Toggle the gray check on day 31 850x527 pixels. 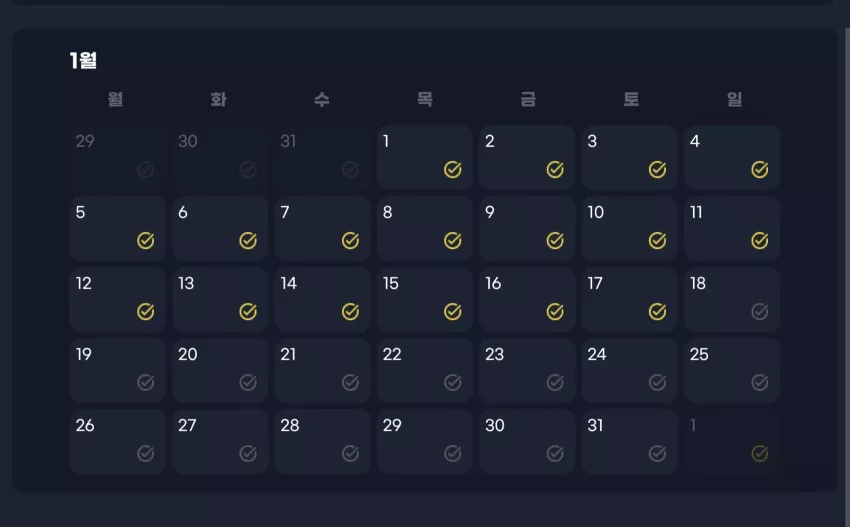click(657, 453)
